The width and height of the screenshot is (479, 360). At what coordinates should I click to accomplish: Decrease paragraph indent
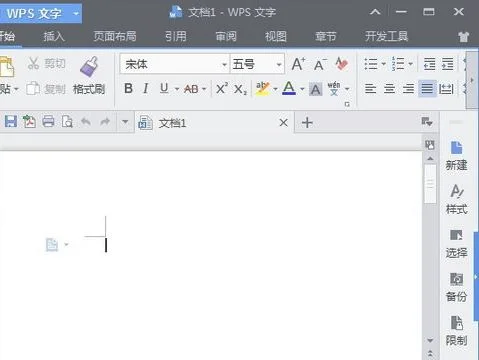coord(429,63)
